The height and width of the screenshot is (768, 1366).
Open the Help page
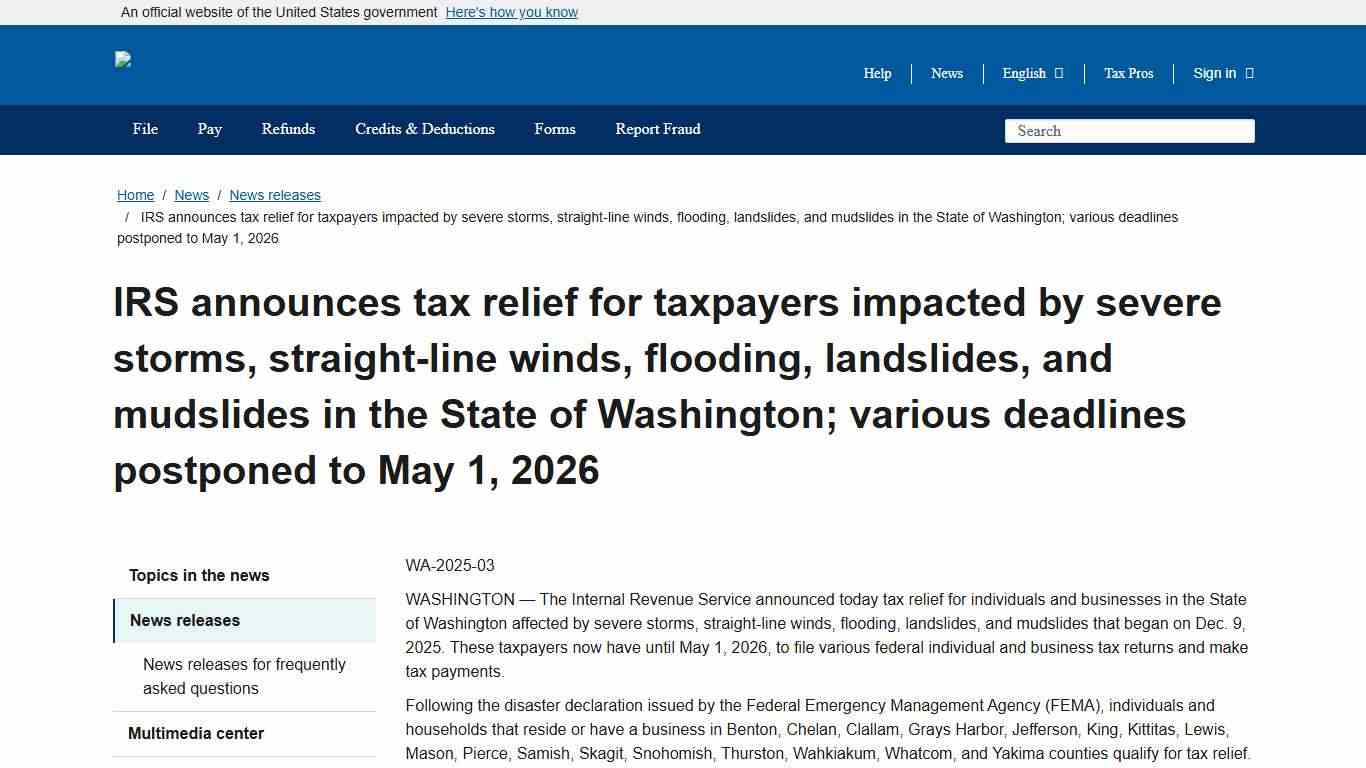876,73
